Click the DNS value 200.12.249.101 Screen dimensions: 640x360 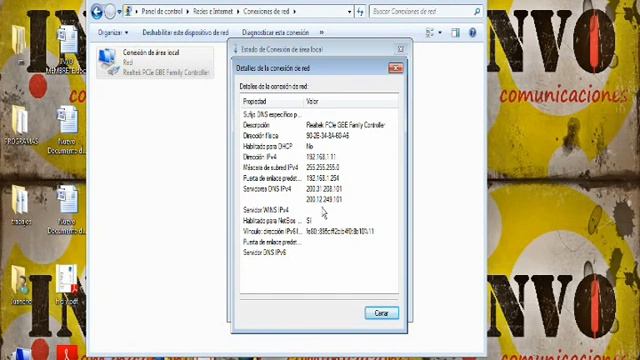(324, 200)
